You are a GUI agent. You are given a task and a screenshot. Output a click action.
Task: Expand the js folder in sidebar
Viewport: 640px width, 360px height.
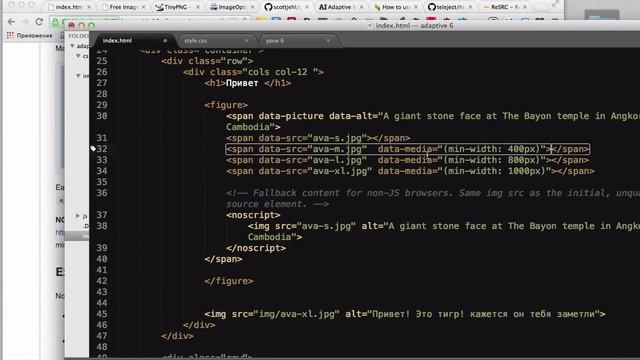pyautogui.click(x=78, y=215)
